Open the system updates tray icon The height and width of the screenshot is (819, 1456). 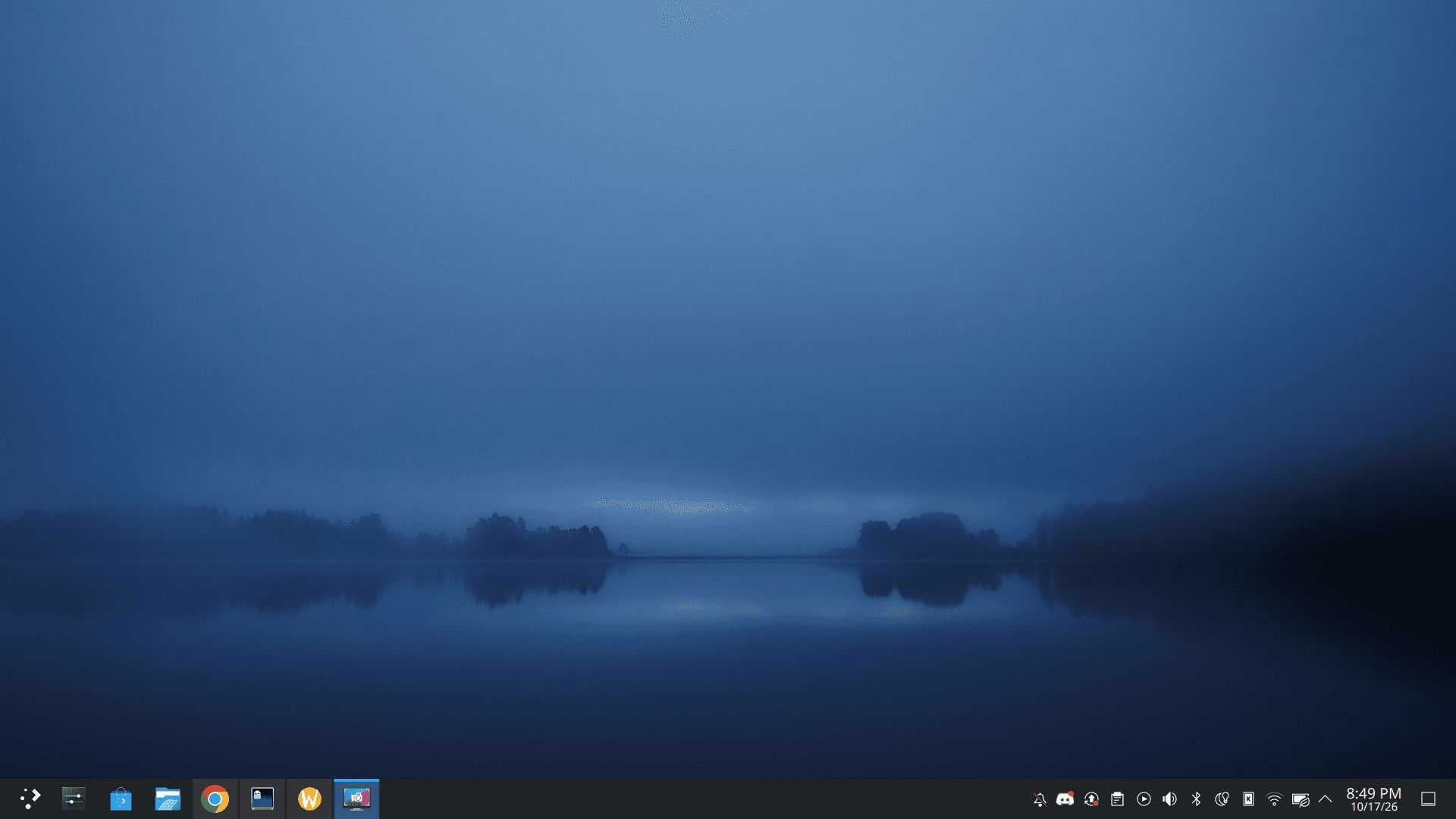[1091, 799]
